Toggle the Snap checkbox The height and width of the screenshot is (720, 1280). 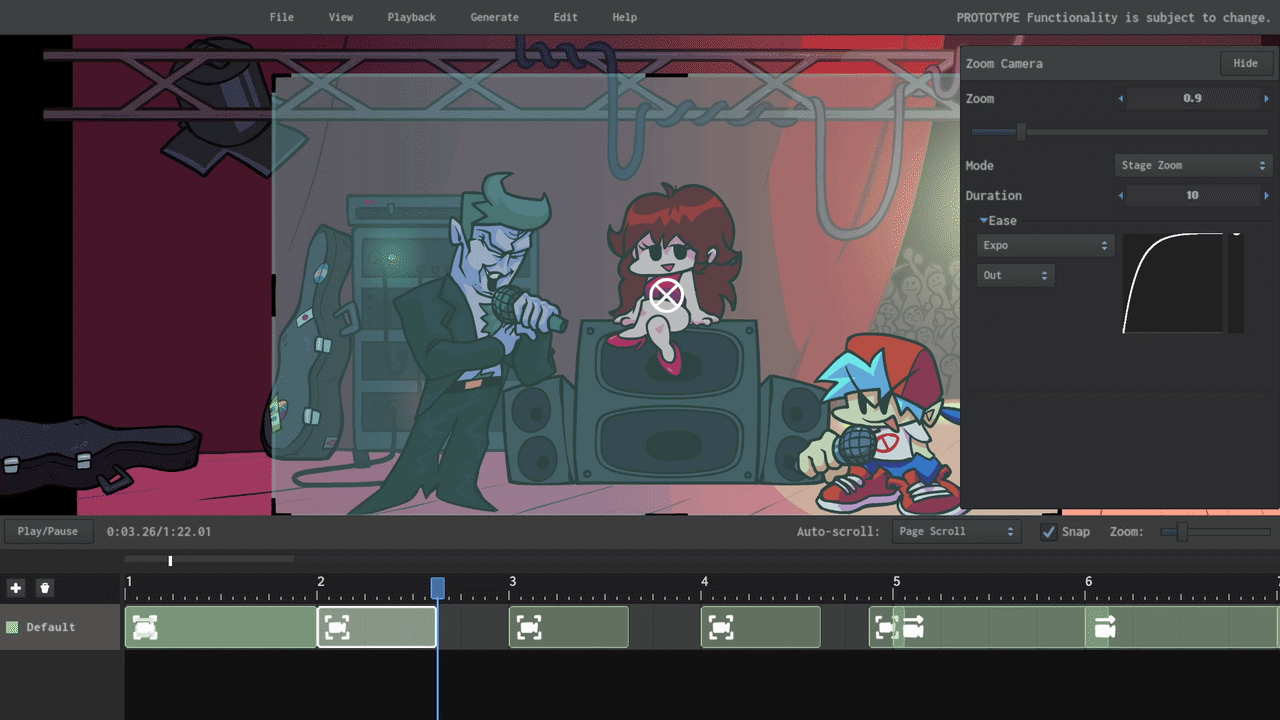[x=1048, y=532]
